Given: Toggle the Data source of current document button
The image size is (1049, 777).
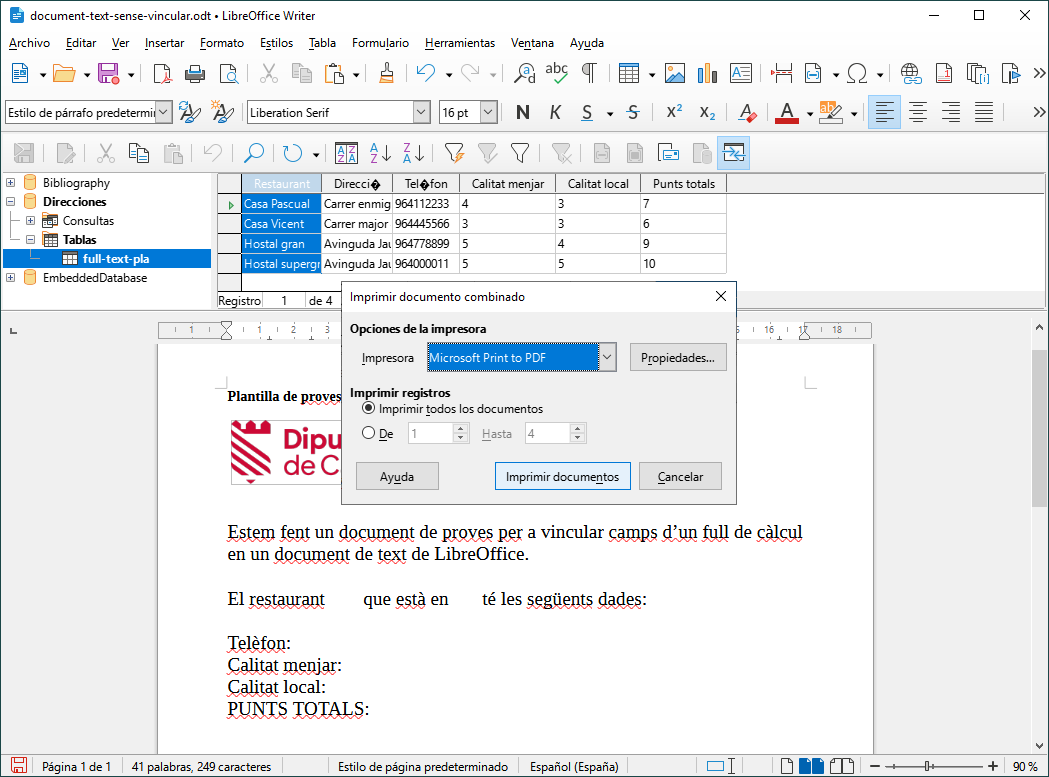Looking at the screenshot, I should 733,153.
